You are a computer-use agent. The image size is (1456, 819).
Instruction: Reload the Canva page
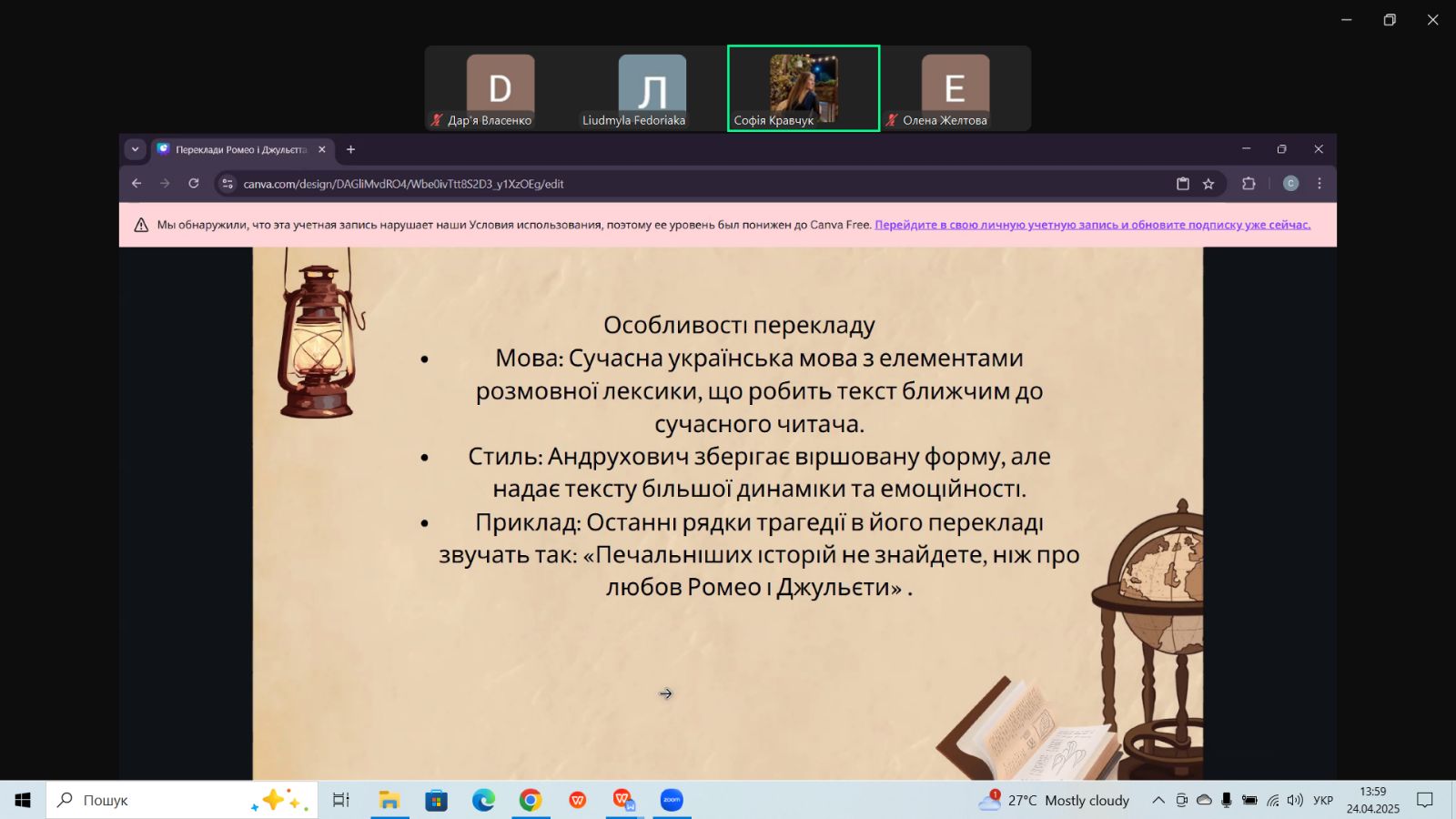[x=194, y=184]
